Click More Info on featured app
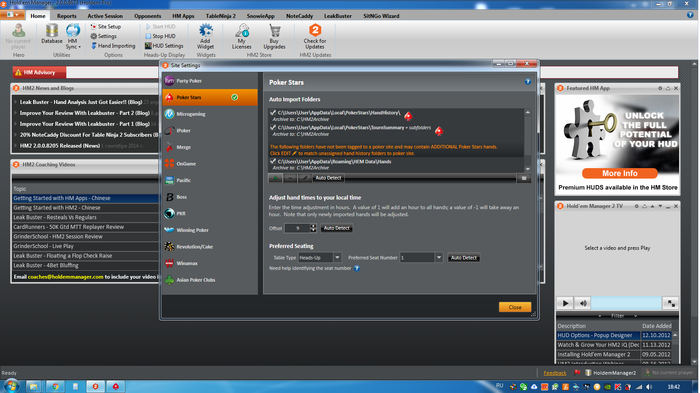This screenshot has height=393, width=700. click(x=620, y=173)
